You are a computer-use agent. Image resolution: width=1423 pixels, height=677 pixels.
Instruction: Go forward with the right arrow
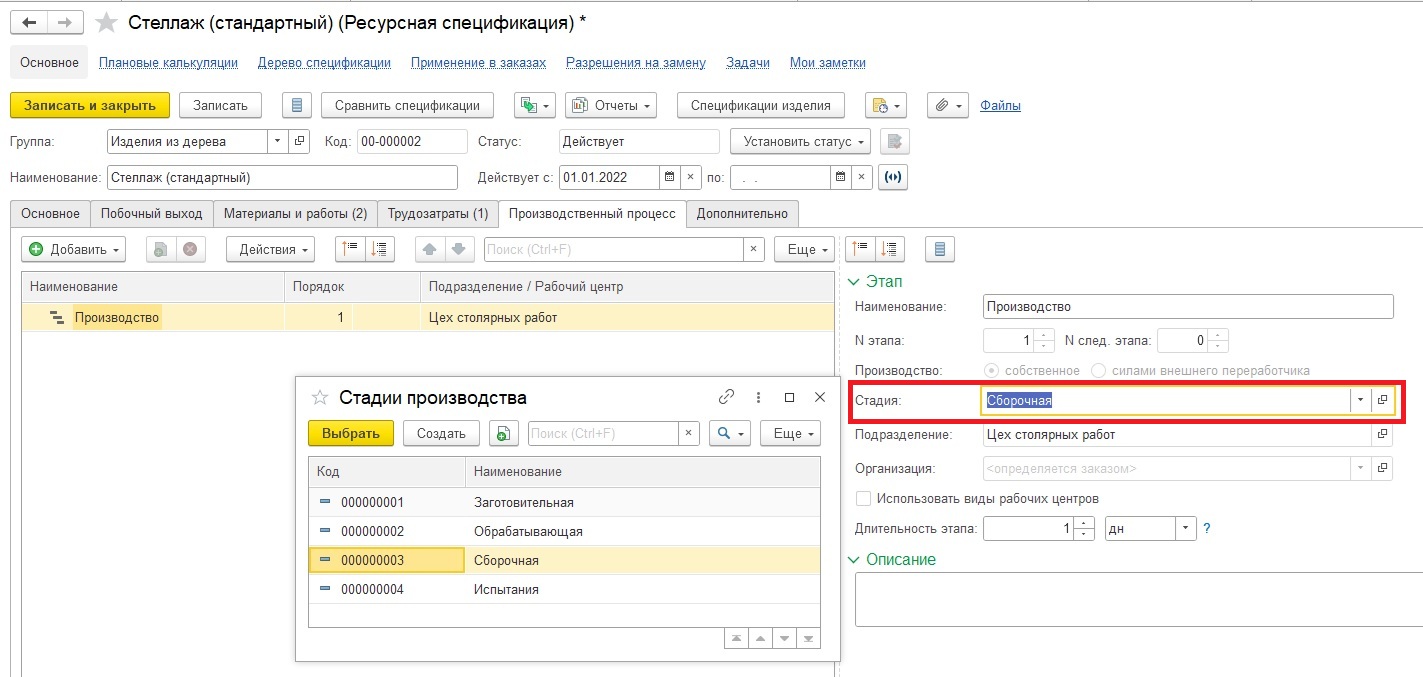[65, 22]
